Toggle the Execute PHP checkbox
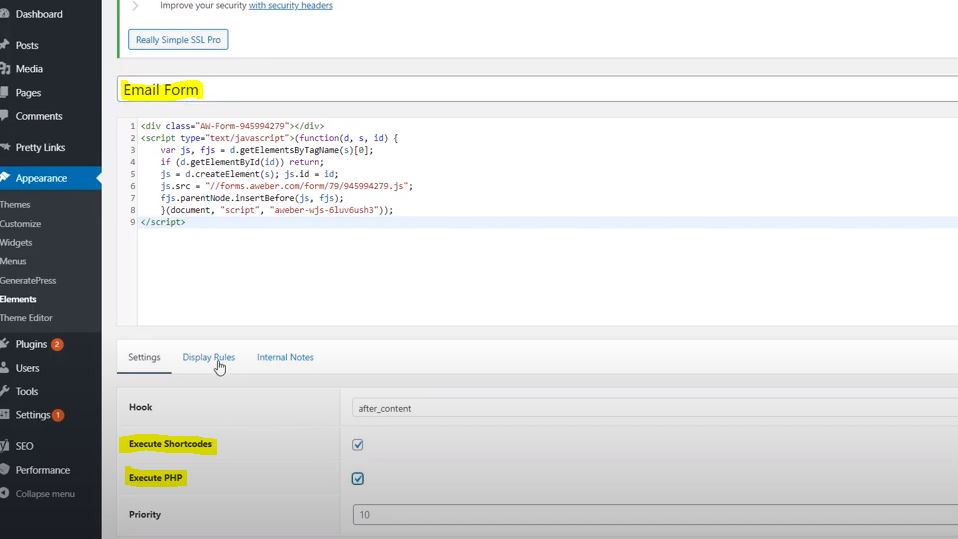The width and height of the screenshot is (958, 539). coord(358,478)
